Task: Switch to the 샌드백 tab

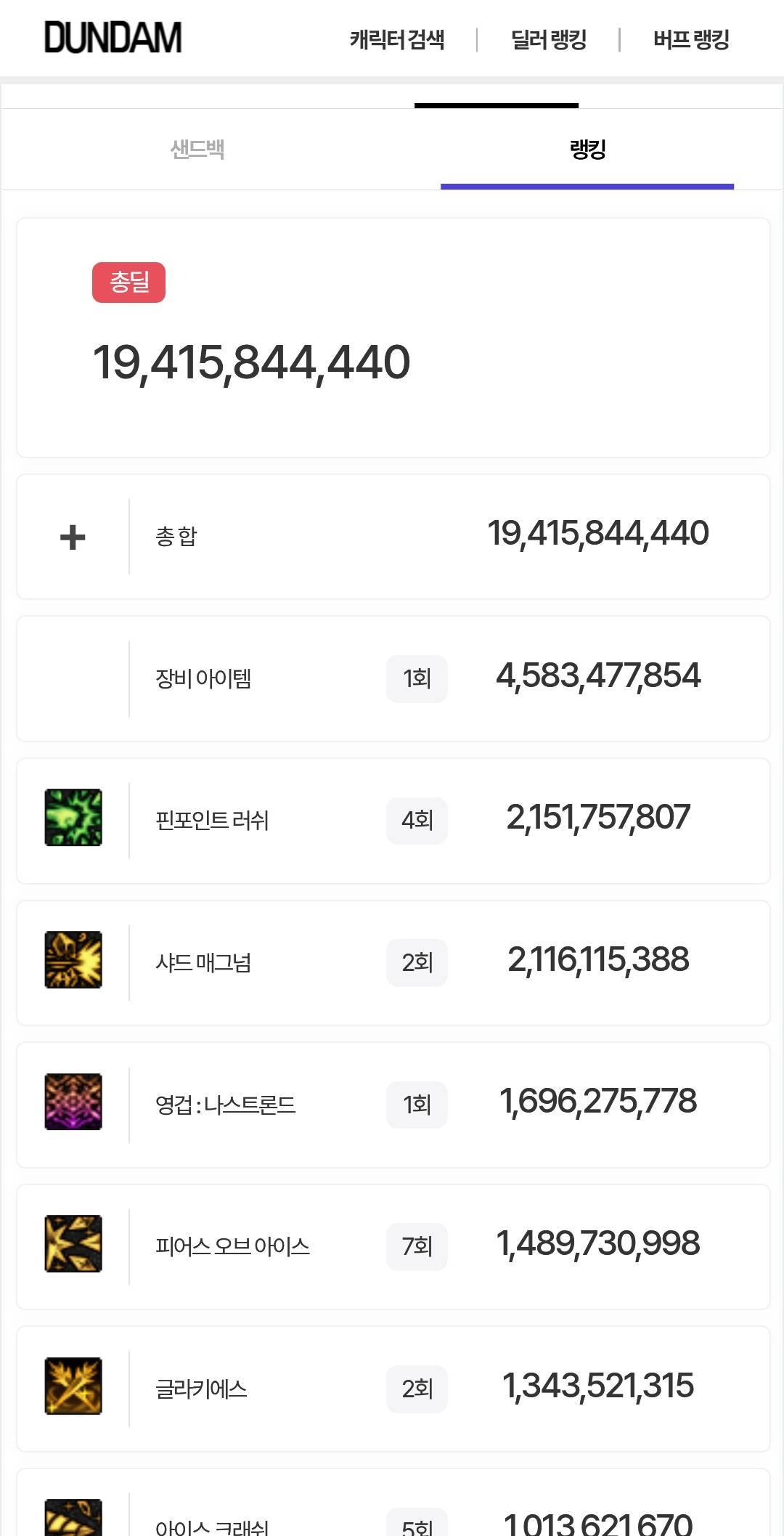Action: 197,150
